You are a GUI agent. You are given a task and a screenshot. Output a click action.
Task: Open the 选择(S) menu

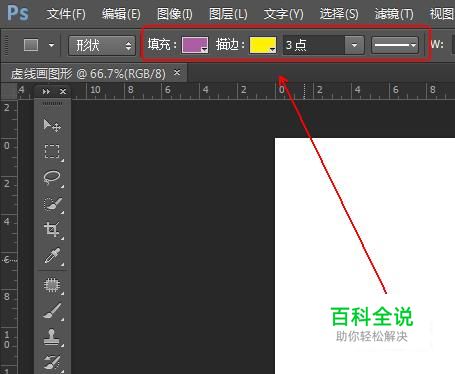tap(339, 14)
